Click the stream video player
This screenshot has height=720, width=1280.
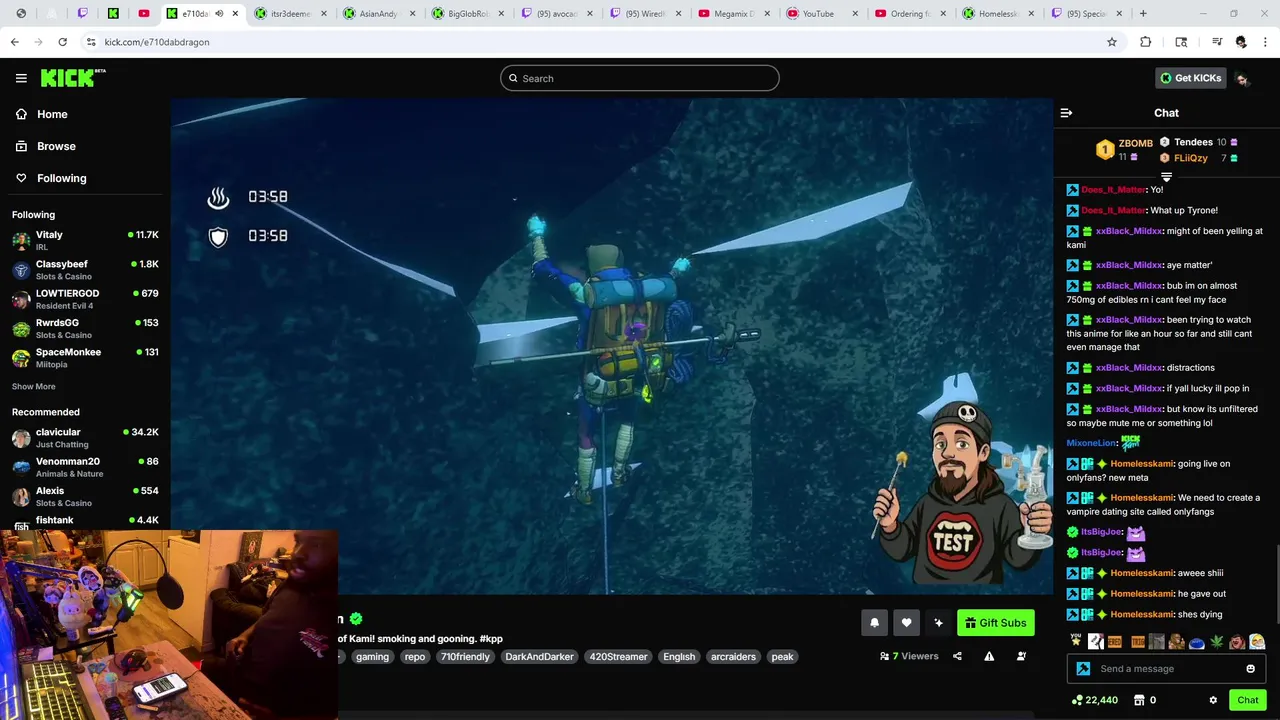[x=611, y=346]
